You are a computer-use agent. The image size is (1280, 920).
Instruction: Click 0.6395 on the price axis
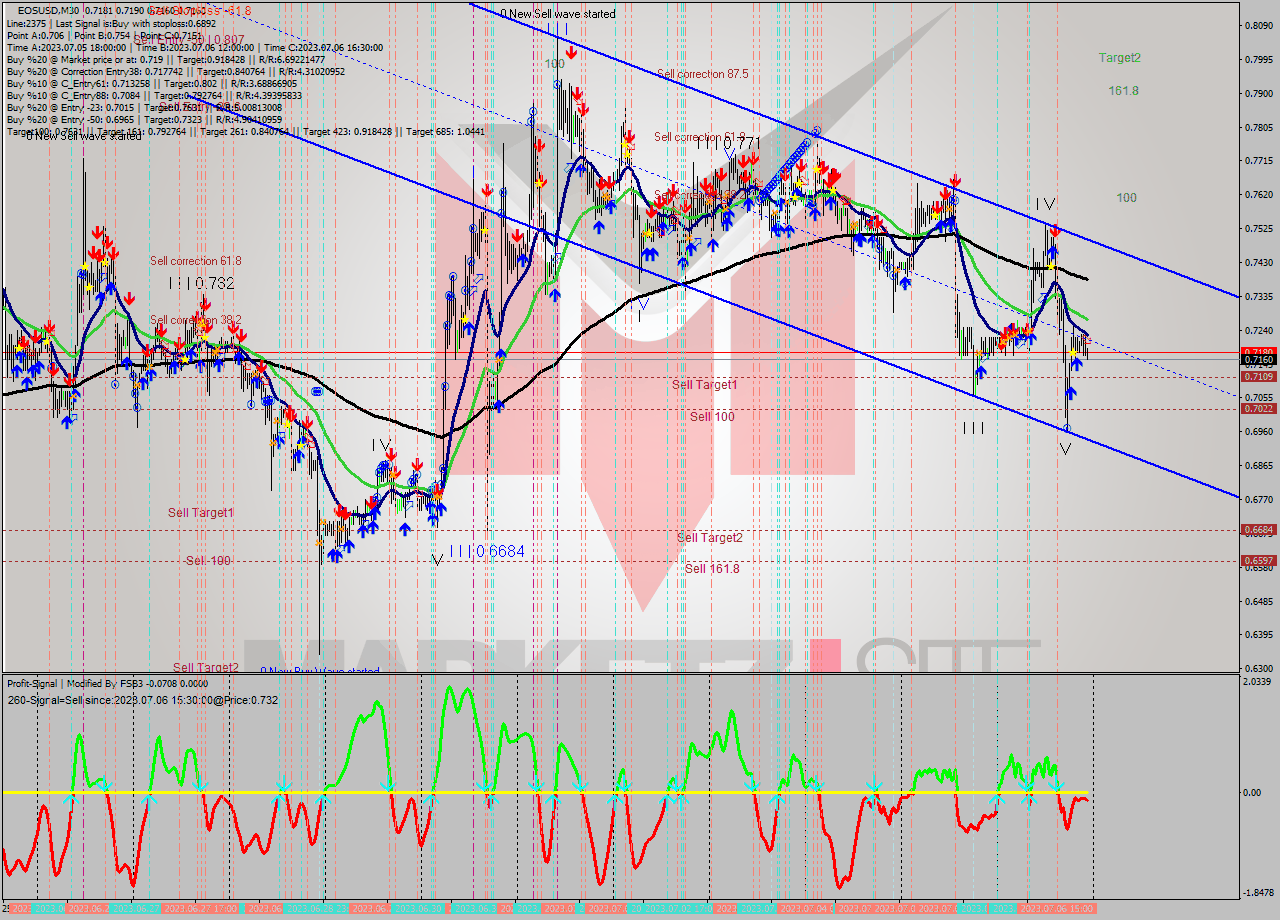pos(1258,635)
